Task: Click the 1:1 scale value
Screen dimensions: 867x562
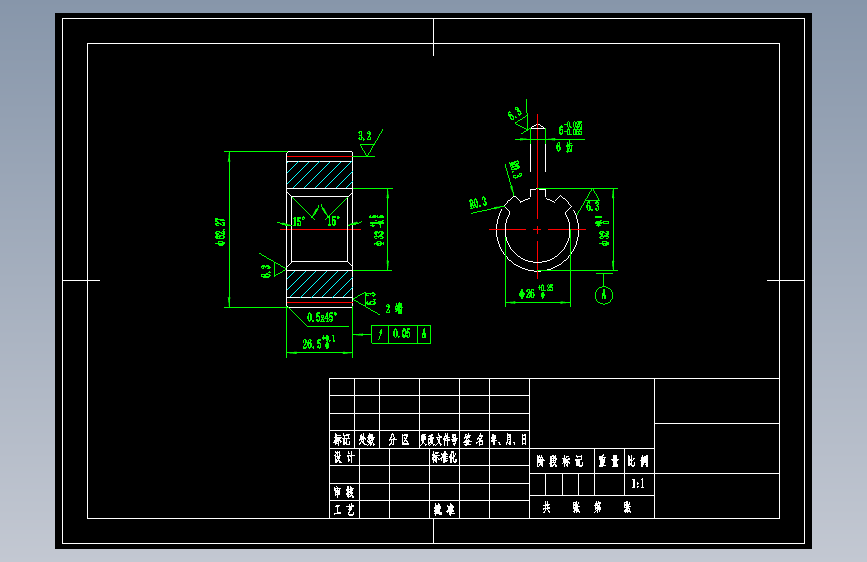Action: [638, 484]
